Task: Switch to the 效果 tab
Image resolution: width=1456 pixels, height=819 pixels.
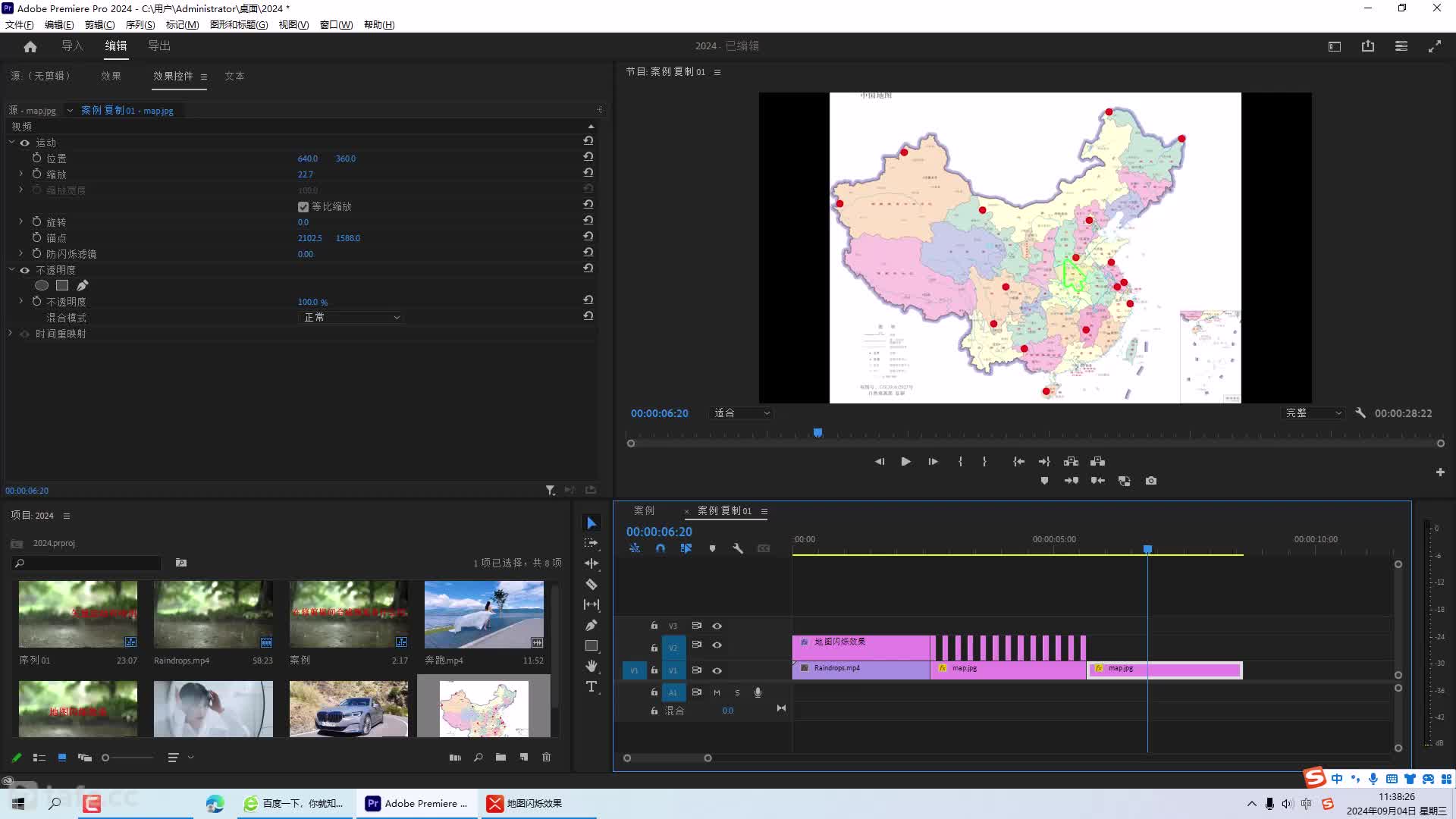Action: pyautogui.click(x=111, y=76)
